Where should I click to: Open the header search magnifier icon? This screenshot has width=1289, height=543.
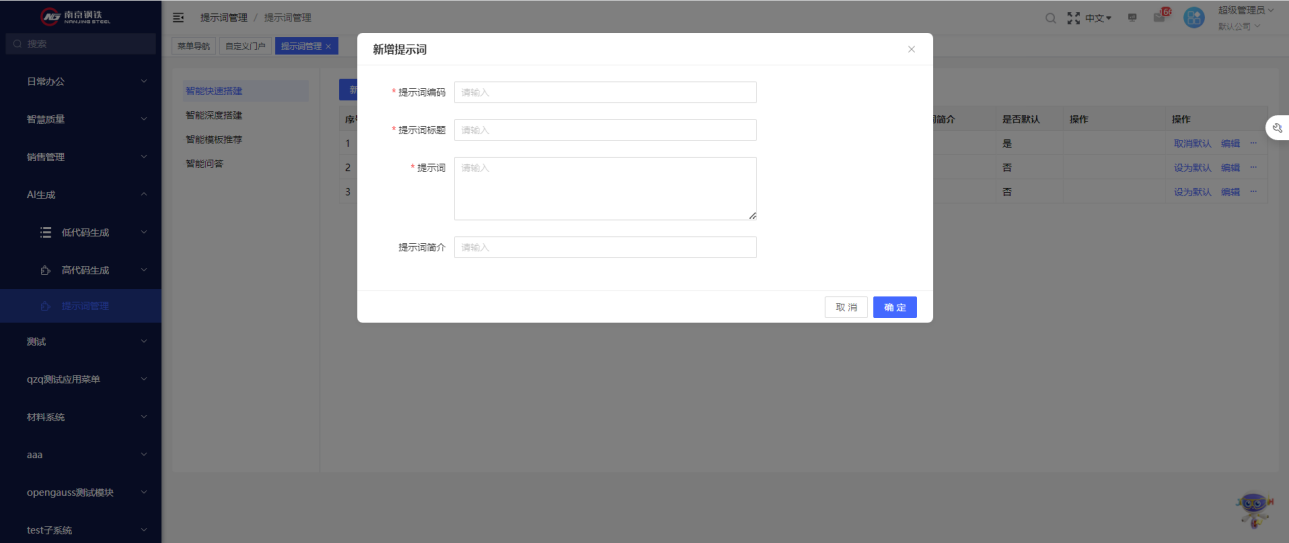coord(1050,18)
